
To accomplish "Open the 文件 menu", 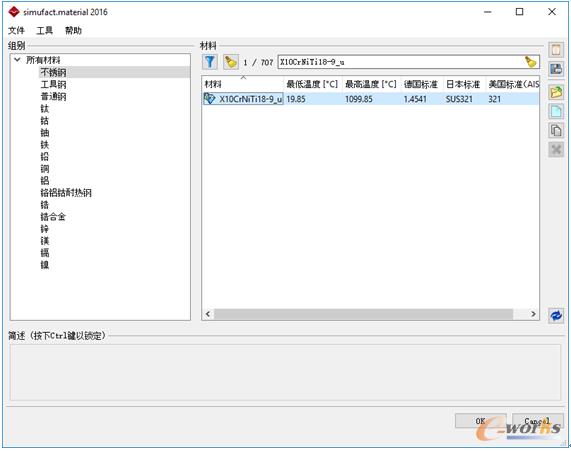I will [16, 30].
